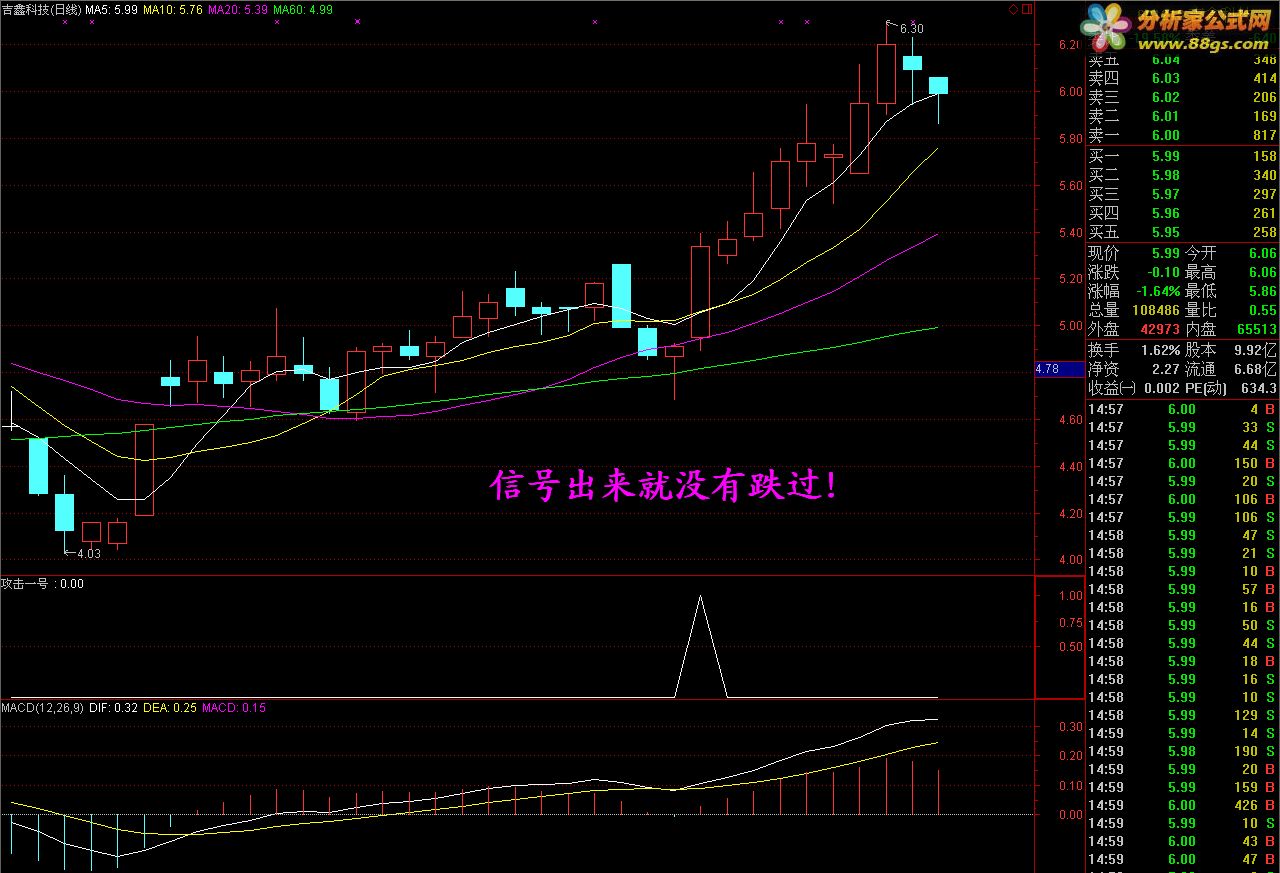The width and height of the screenshot is (1280, 873).
Task: Select the 14:59 trade at 5.98 190 S
Action: 1182,751
